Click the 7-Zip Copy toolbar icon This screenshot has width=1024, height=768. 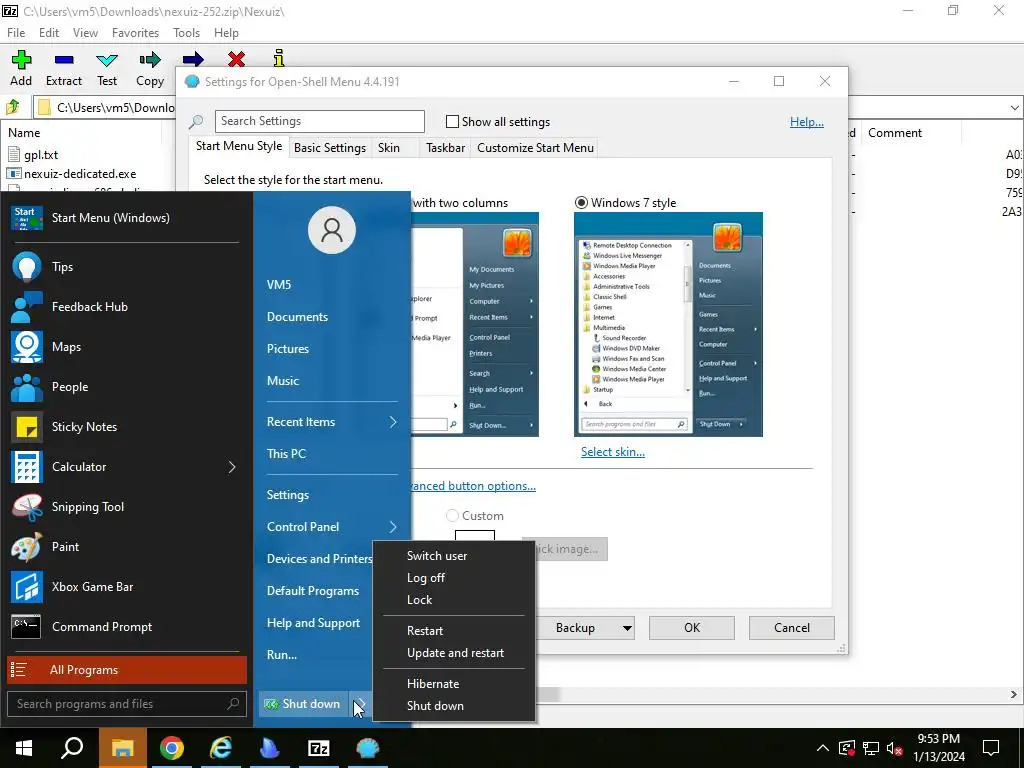[150, 60]
